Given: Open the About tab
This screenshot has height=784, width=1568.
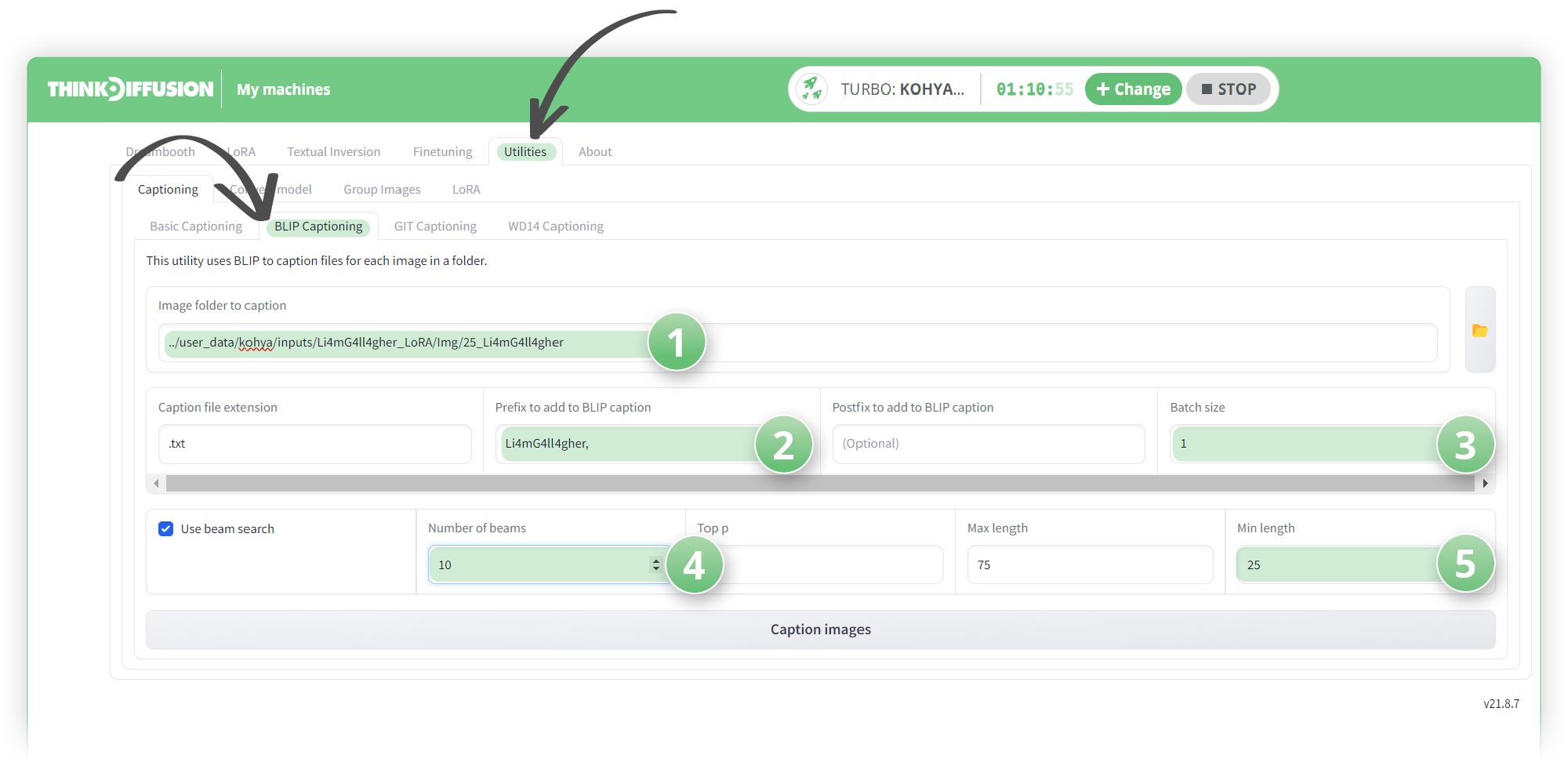Looking at the screenshot, I should coord(594,151).
